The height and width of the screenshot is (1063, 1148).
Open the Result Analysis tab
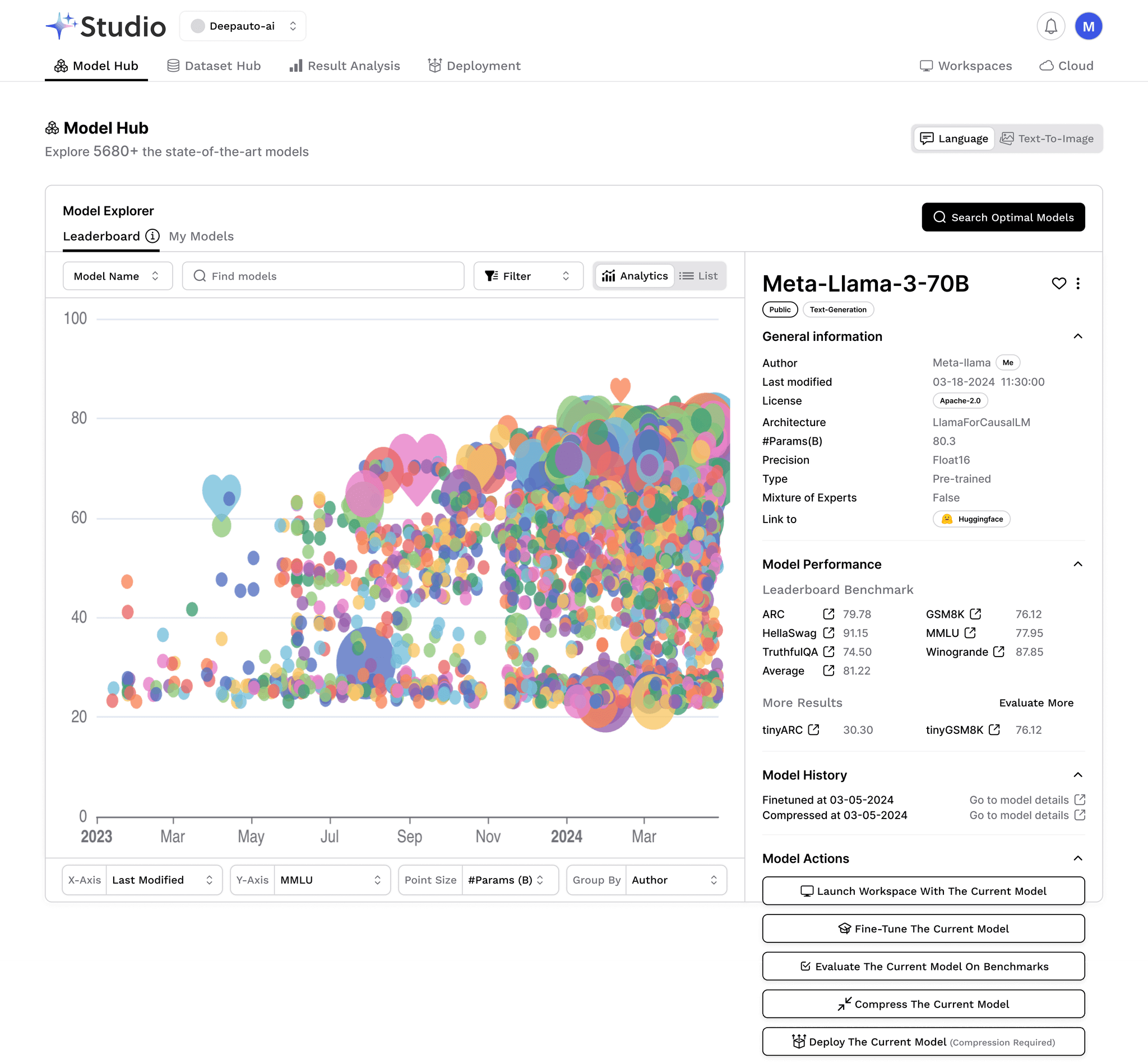(344, 66)
